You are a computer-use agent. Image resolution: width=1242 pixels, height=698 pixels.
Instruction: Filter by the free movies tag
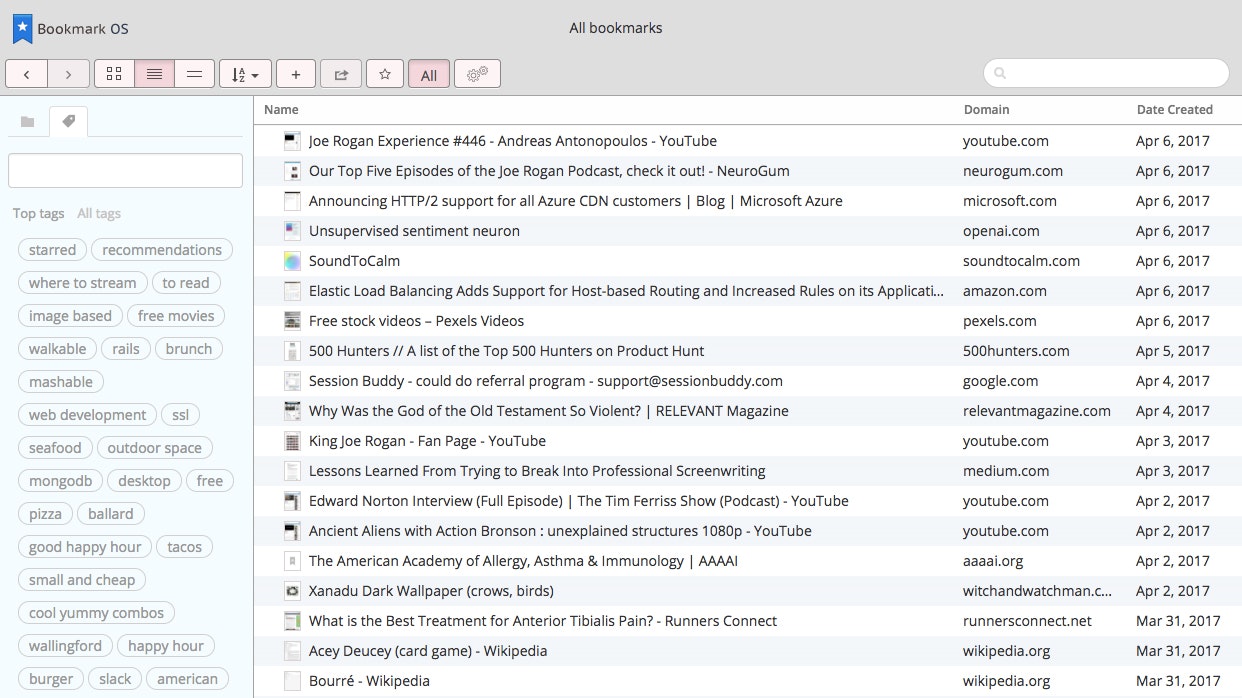click(x=176, y=316)
